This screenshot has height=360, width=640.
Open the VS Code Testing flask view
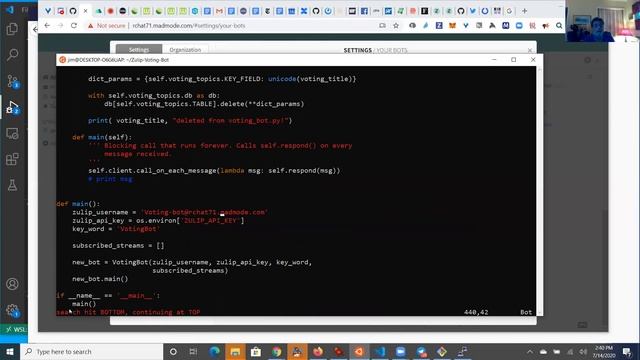pos(12,185)
